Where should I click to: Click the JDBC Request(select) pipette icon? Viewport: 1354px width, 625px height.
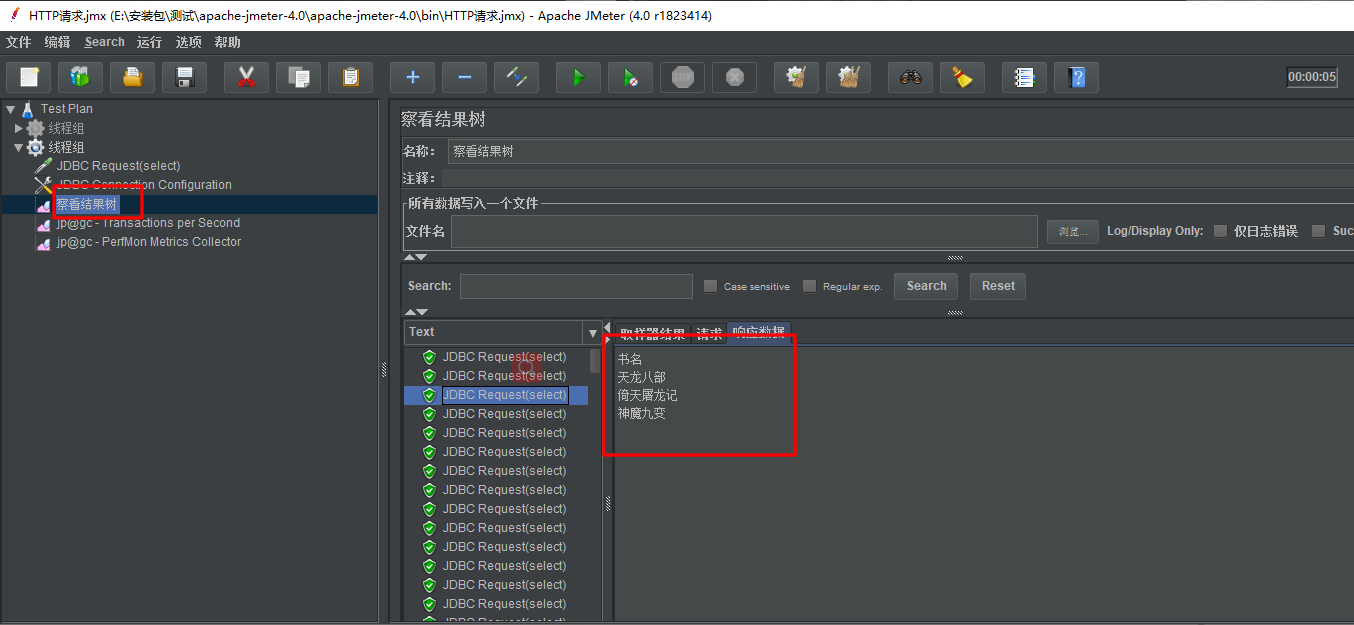click(x=43, y=166)
